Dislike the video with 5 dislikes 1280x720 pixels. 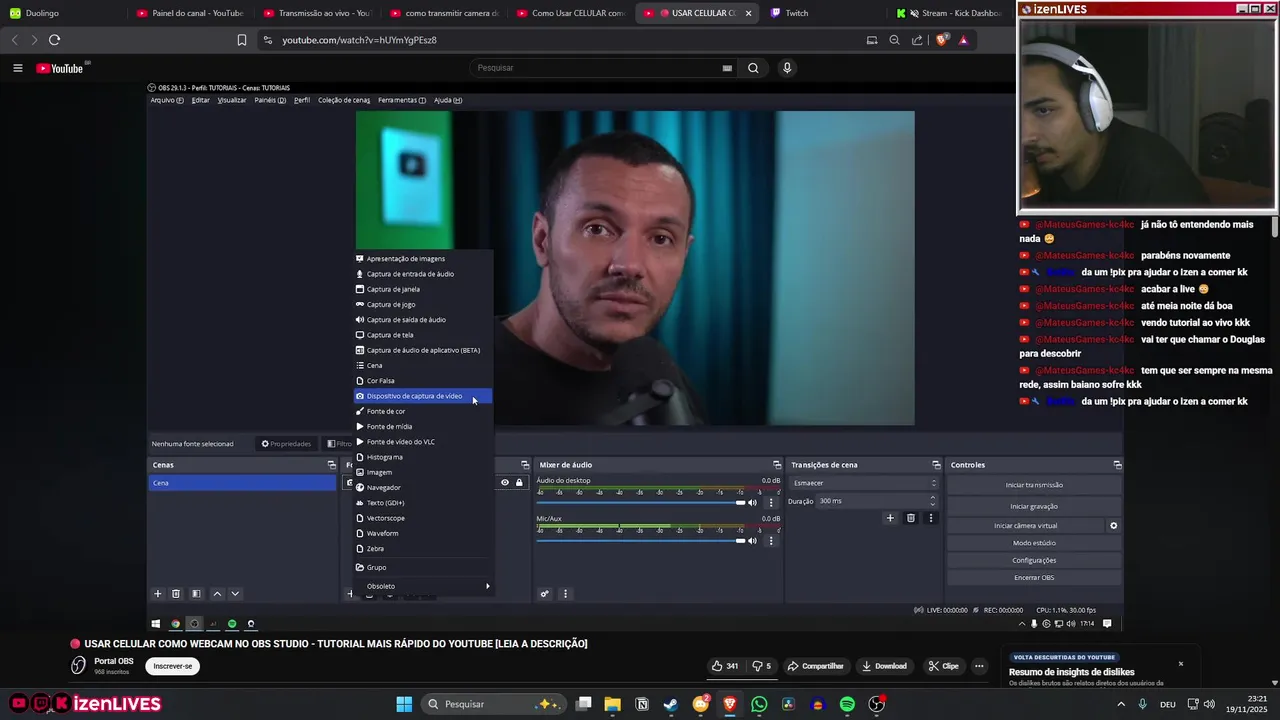[x=762, y=666]
